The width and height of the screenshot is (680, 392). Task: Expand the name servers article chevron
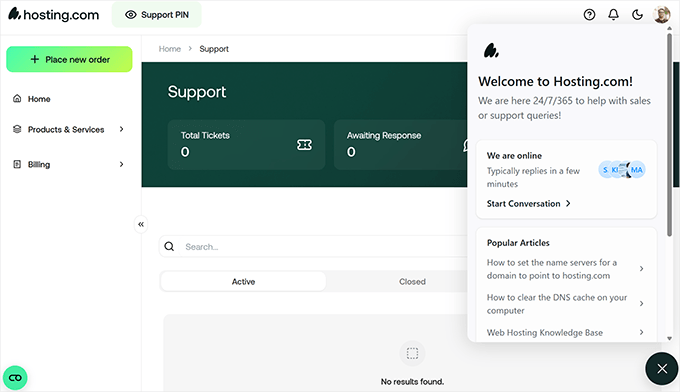(641, 269)
